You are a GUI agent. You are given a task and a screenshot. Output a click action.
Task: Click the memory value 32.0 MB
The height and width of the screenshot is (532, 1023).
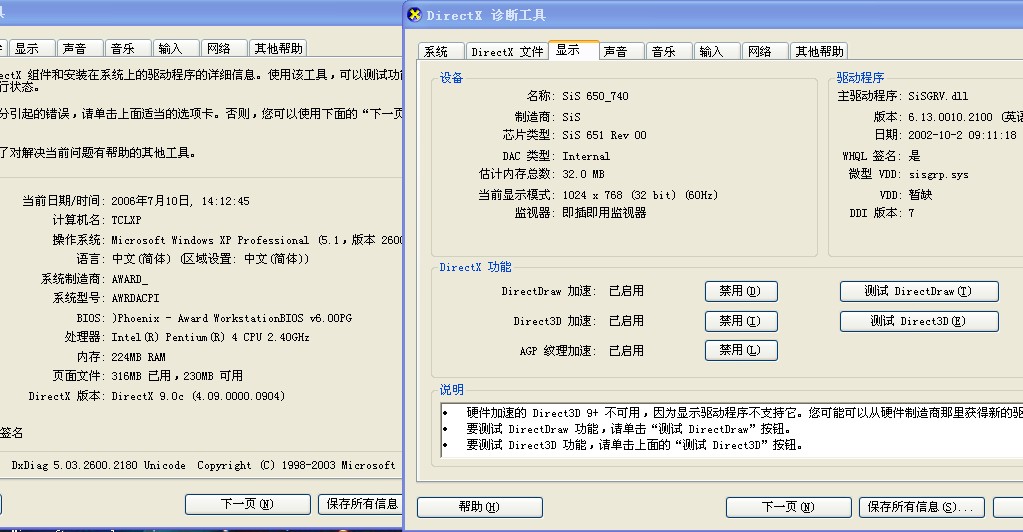(583, 174)
